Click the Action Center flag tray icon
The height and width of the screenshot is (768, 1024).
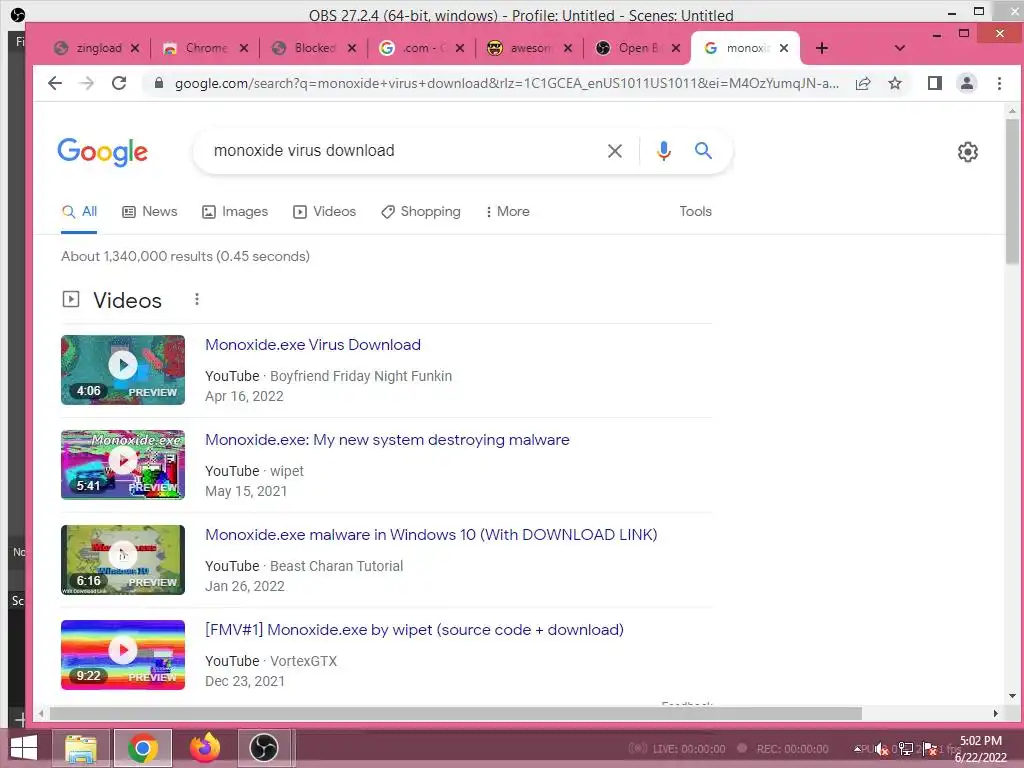pos(930,749)
